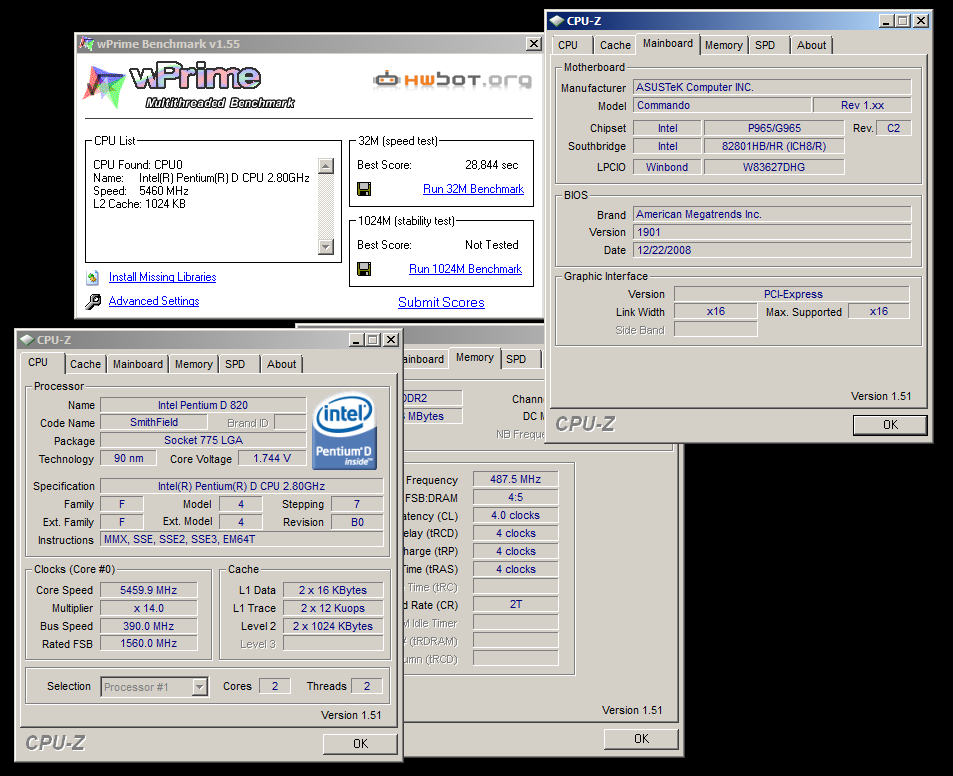Open Advanced Settings link
Viewport: 953px width, 776px height.
pos(154,301)
